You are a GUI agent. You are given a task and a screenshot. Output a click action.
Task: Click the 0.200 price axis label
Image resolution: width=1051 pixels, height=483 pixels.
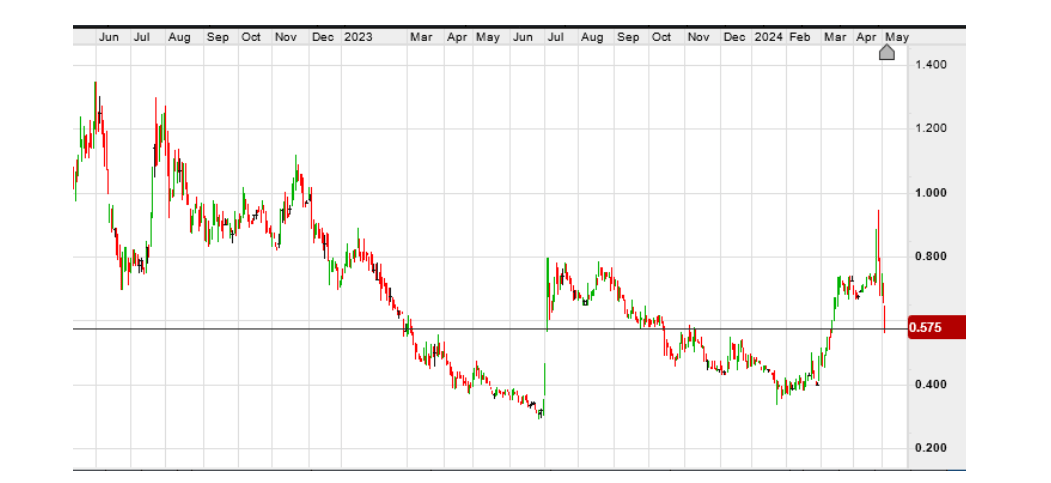click(x=930, y=448)
